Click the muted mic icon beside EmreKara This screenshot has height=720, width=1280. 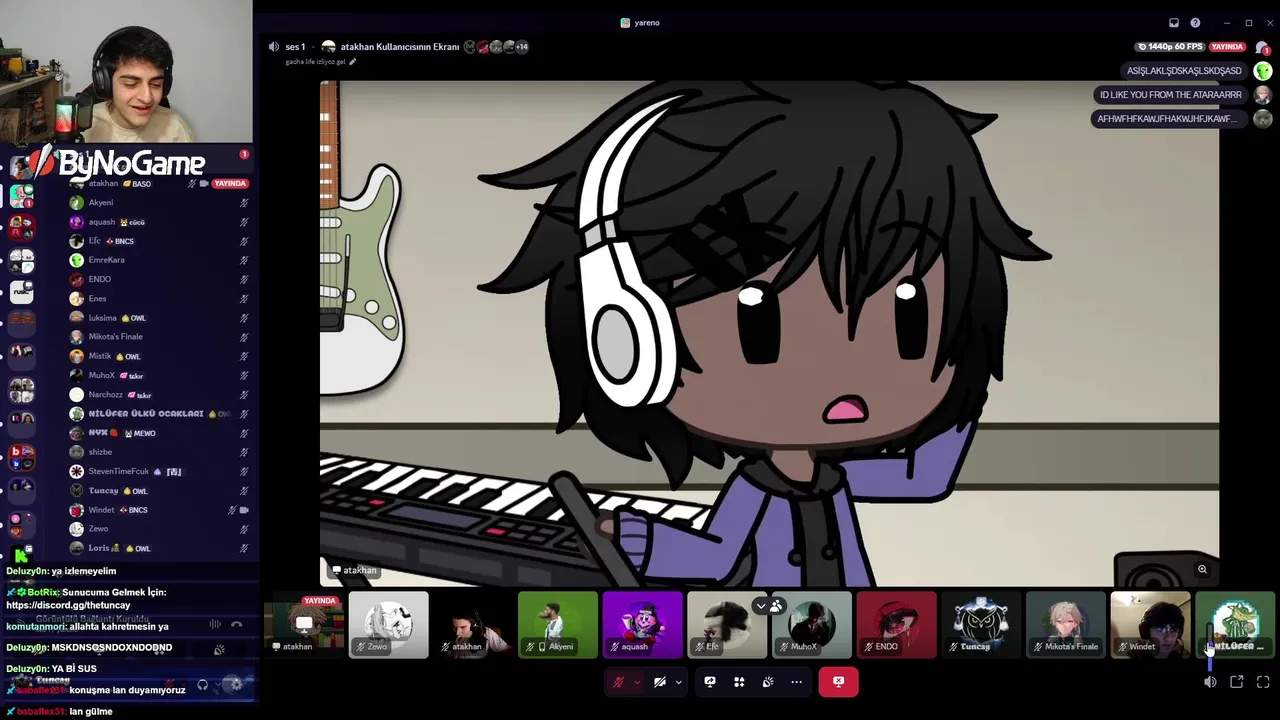coord(244,260)
